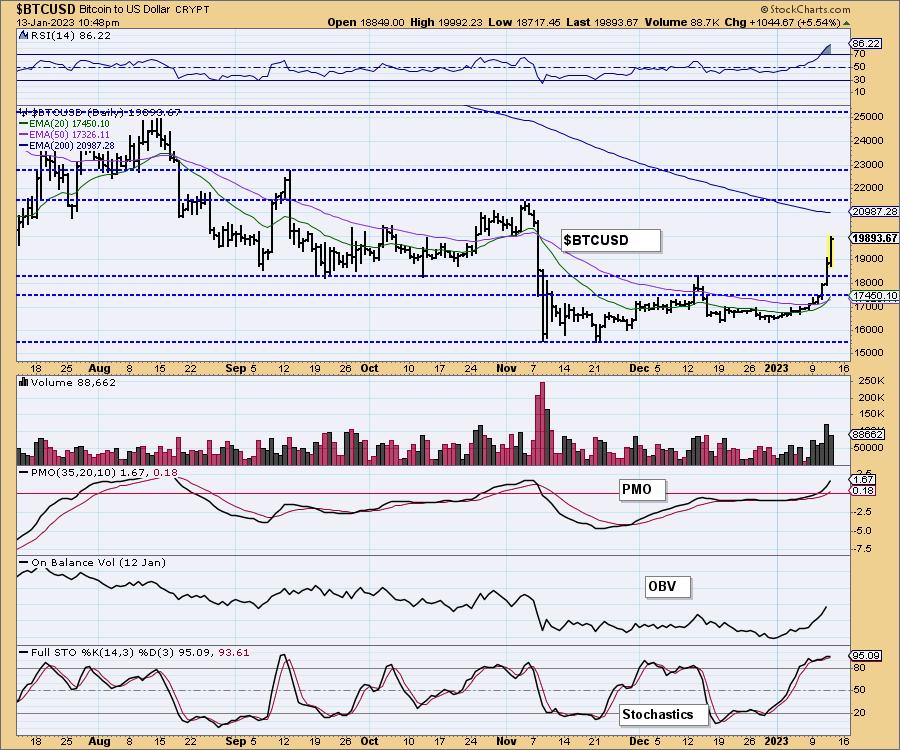Viewport: 900px width, 750px height.
Task: Click the 25000 price axis label
Action: (868, 116)
